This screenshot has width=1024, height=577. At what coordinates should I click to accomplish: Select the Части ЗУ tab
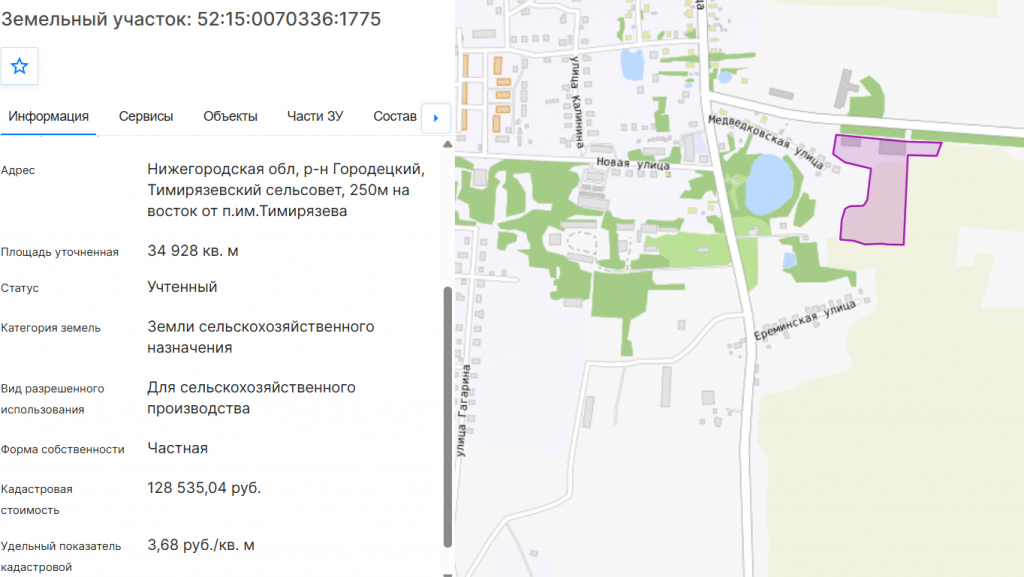coord(315,116)
